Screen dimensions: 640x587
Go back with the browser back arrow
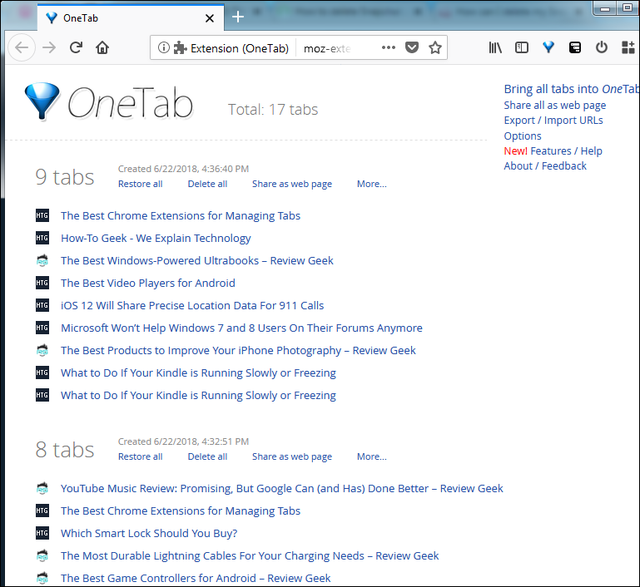coord(21,48)
